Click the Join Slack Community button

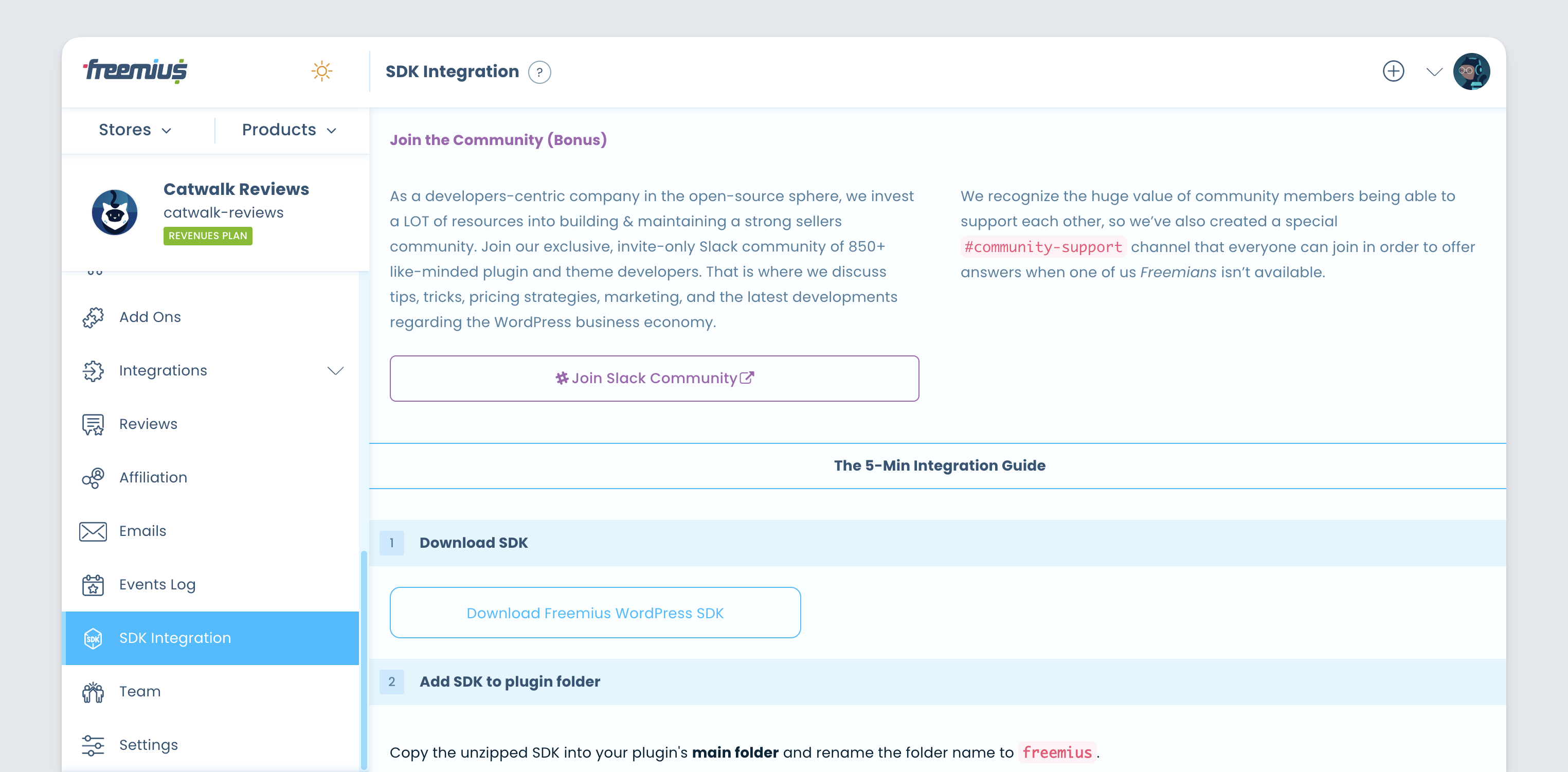[x=654, y=378]
